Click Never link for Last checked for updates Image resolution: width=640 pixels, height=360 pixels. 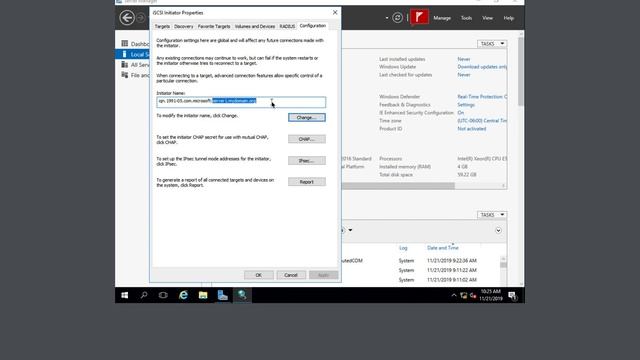[x=464, y=75]
